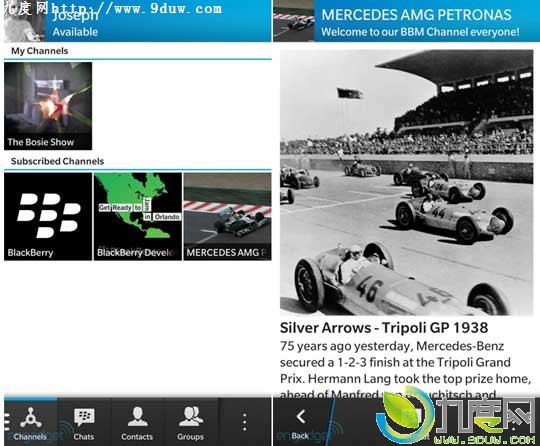Tap the Available status text
The image size is (540, 446).
coord(75,32)
